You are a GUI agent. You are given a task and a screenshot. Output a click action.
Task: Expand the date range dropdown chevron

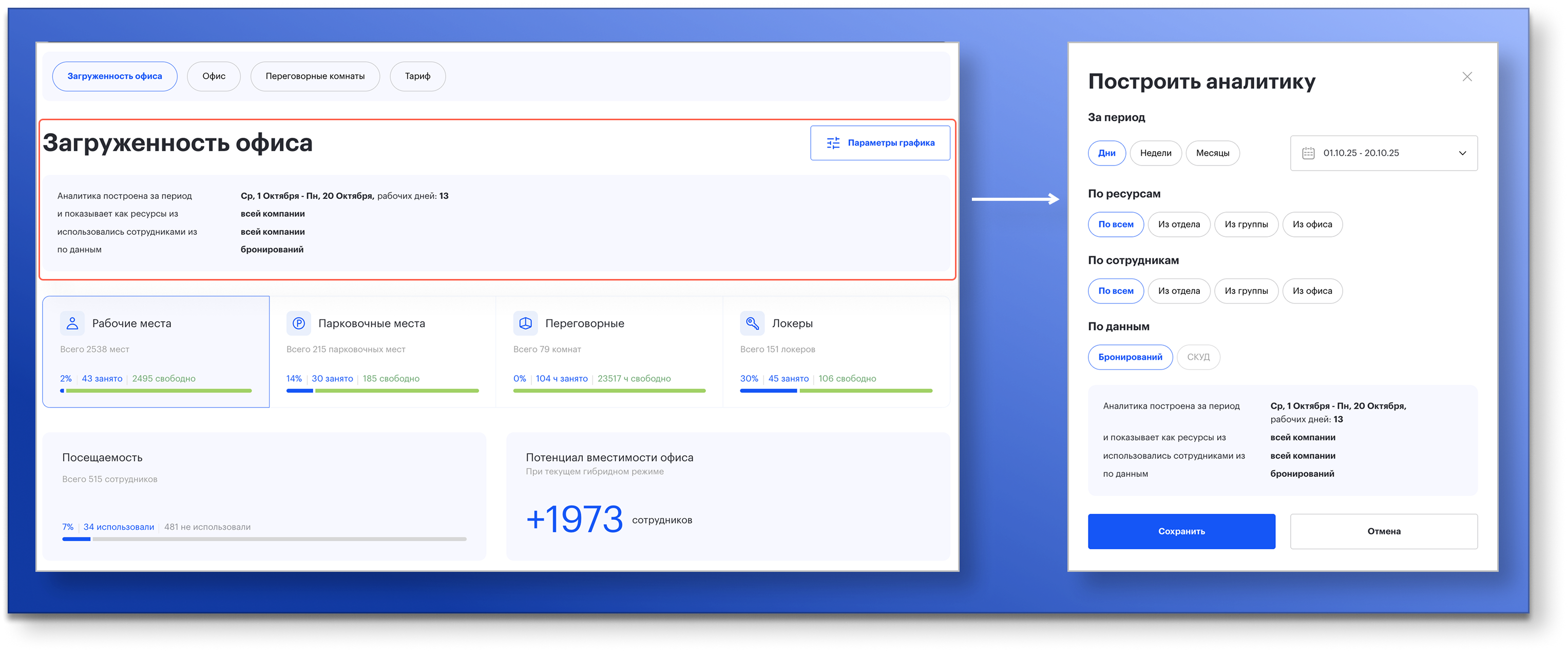click(1462, 153)
